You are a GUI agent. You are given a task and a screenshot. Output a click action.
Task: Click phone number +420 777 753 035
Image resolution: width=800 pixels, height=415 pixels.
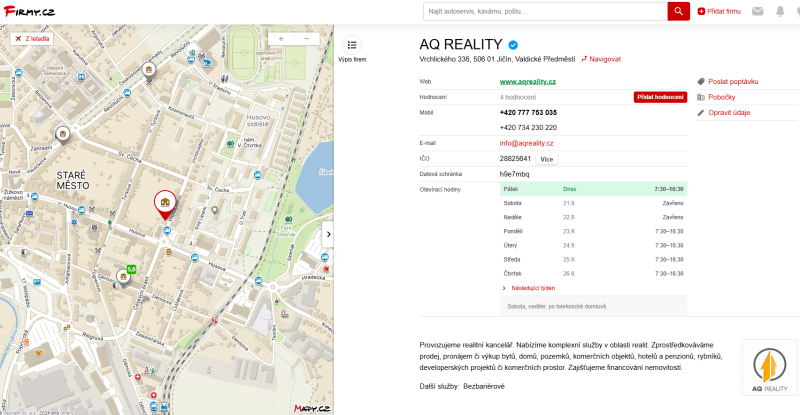[528, 112]
